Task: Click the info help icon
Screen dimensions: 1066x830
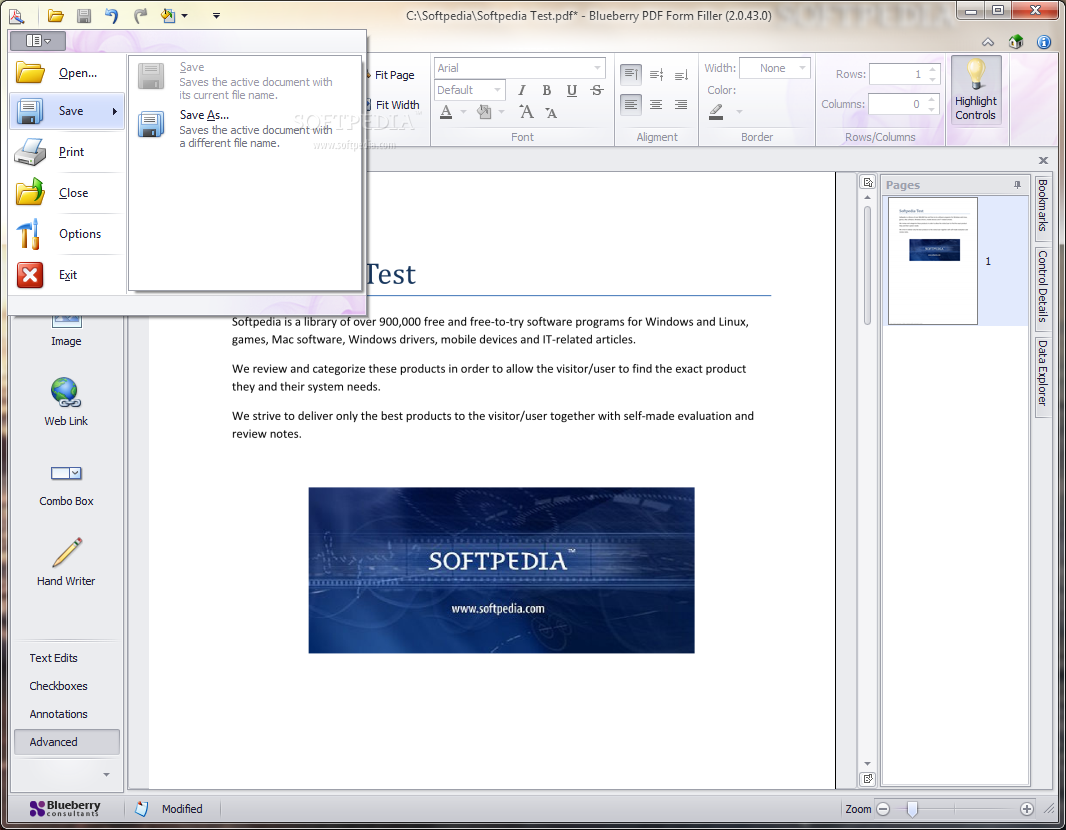Action: [x=1044, y=42]
